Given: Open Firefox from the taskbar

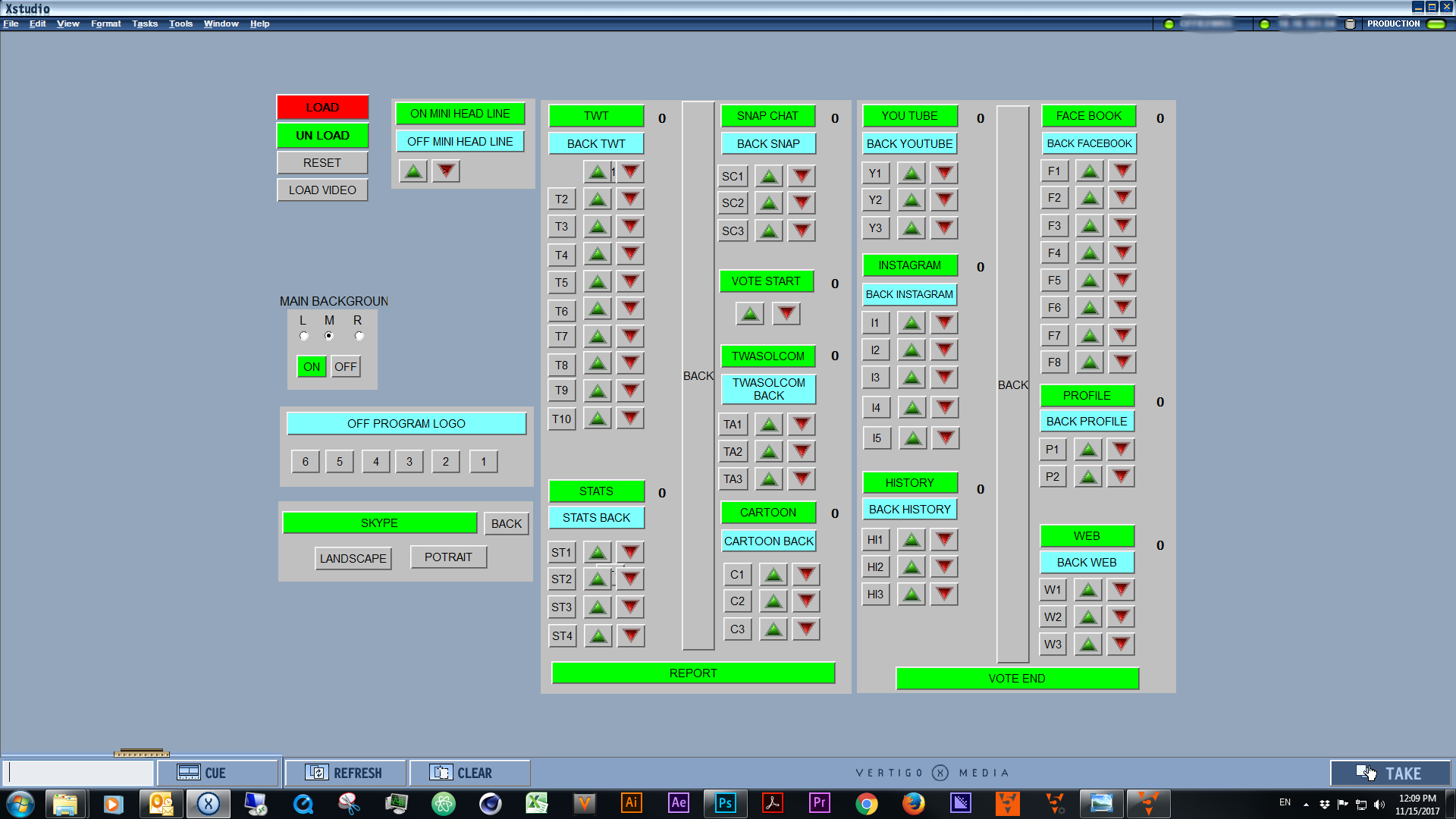Looking at the screenshot, I should pyautogui.click(x=913, y=803).
